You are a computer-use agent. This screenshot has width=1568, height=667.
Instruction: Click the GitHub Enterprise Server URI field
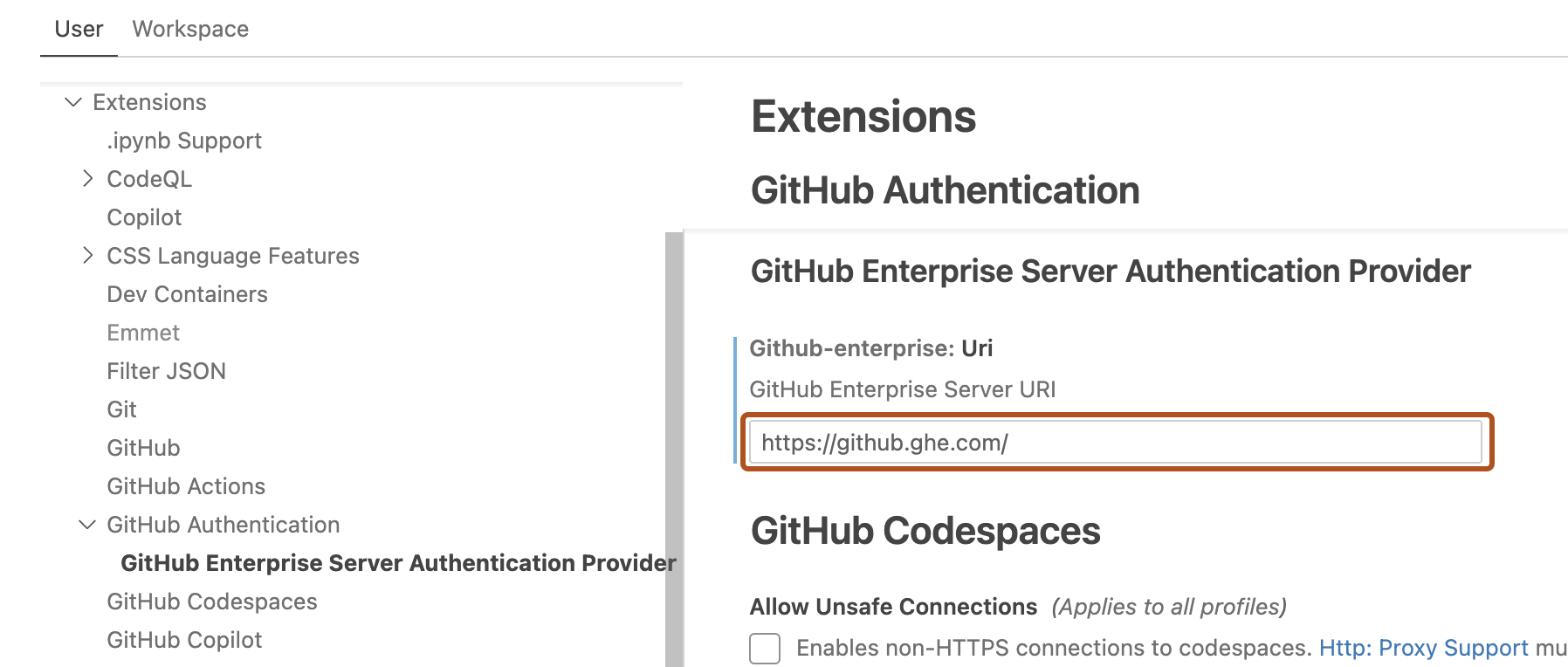coord(1115,443)
